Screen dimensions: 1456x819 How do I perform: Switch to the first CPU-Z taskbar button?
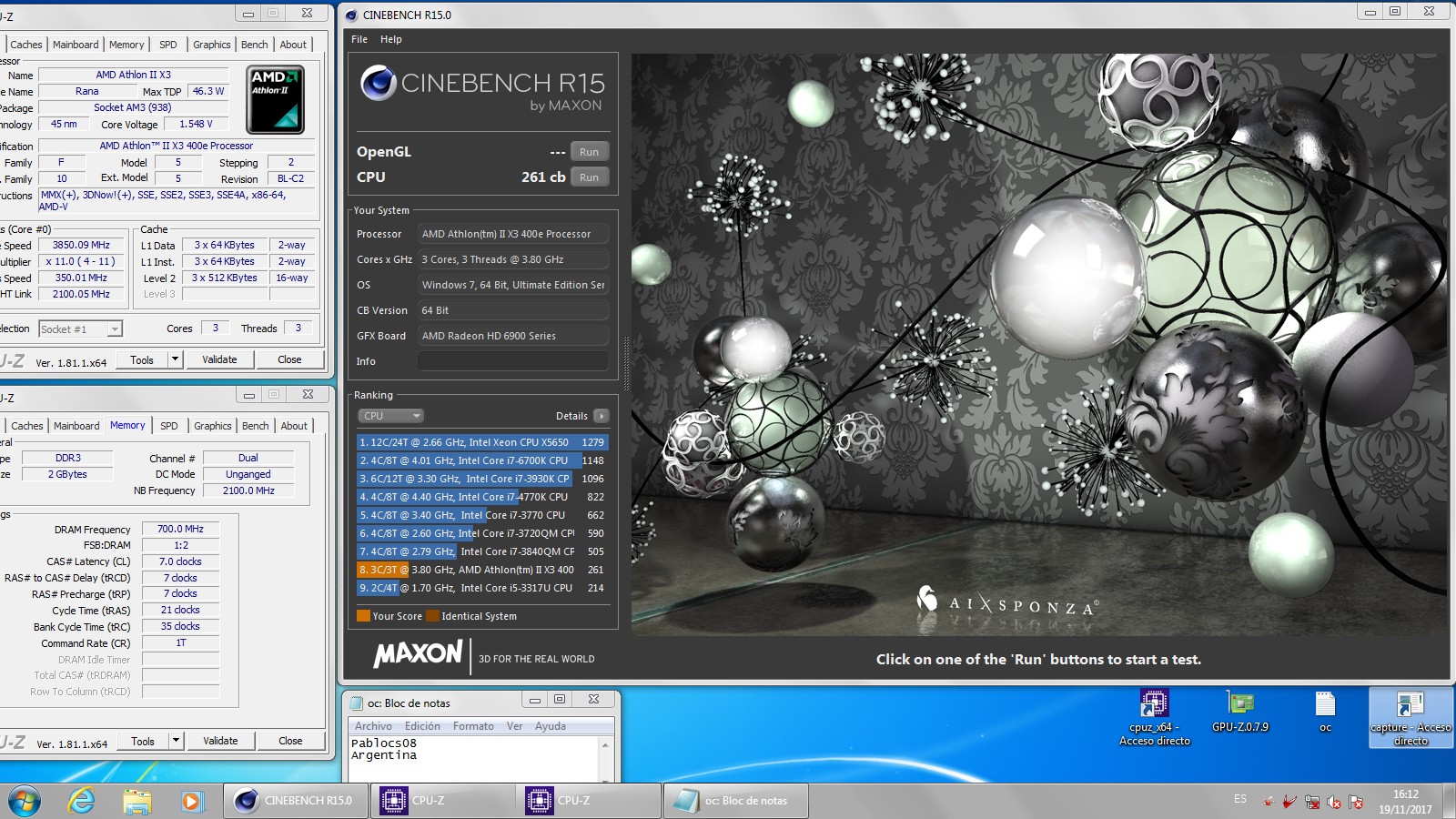coord(442,801)
